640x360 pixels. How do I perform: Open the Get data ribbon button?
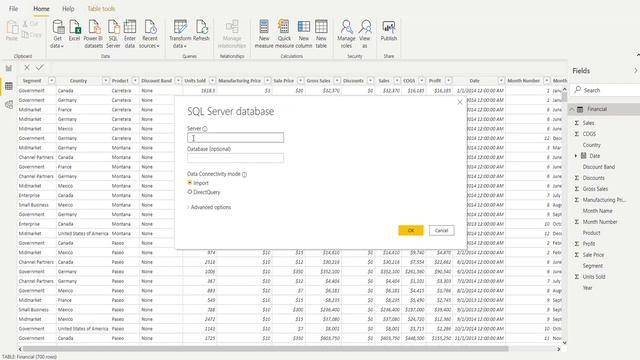pos(58,34)
